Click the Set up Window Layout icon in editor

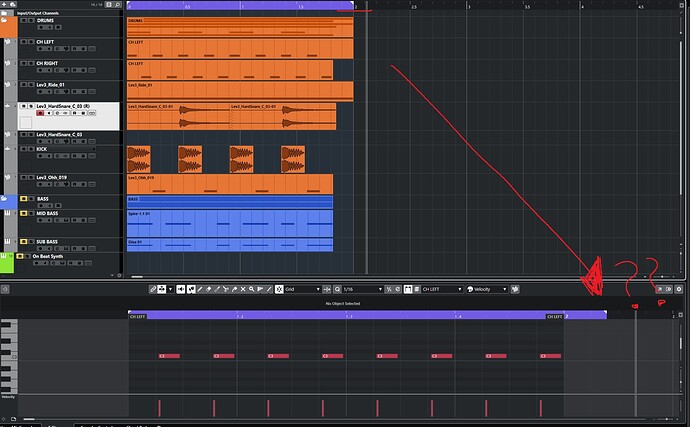tap(669, 289)
